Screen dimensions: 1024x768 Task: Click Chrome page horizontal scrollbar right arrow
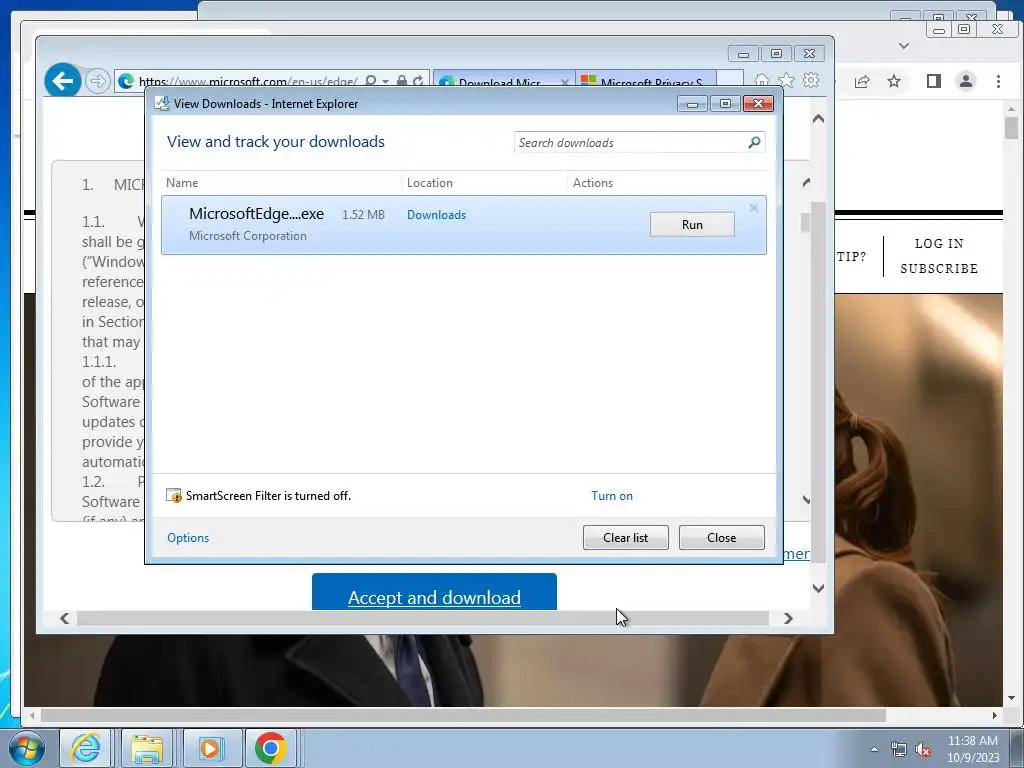995,716
